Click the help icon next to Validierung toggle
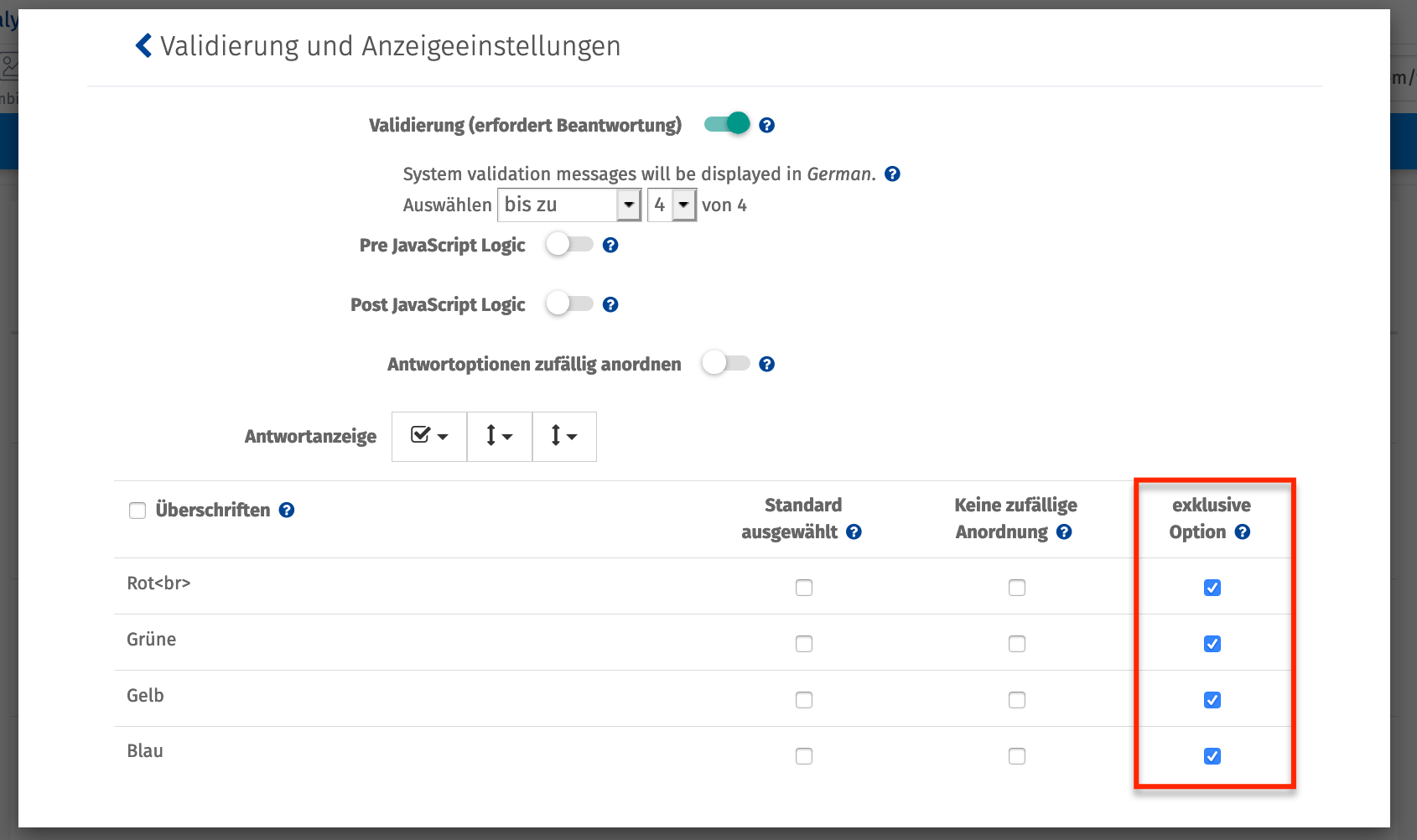Screen dimensions: 1417x840 [x=766, y=124]
